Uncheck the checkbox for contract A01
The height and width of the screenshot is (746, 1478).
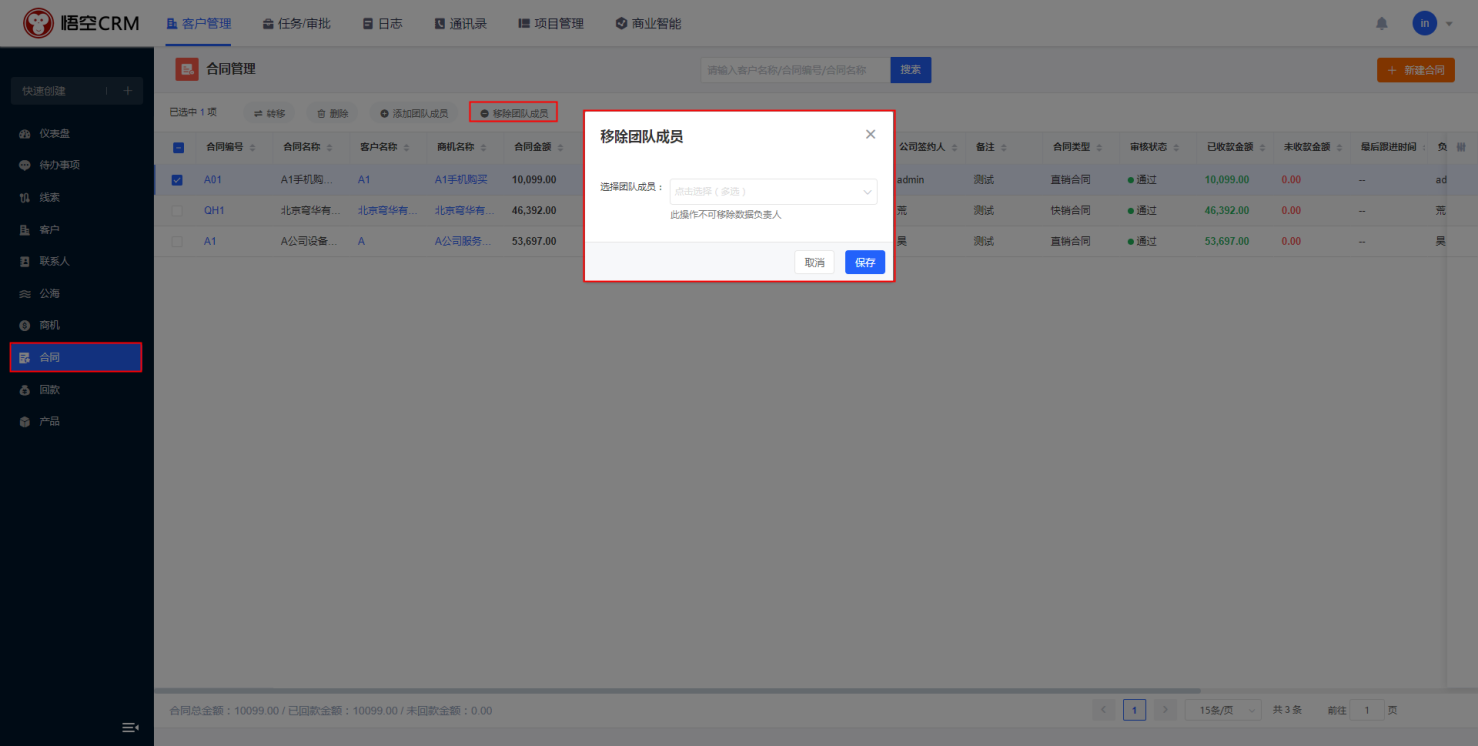[177, 180]
